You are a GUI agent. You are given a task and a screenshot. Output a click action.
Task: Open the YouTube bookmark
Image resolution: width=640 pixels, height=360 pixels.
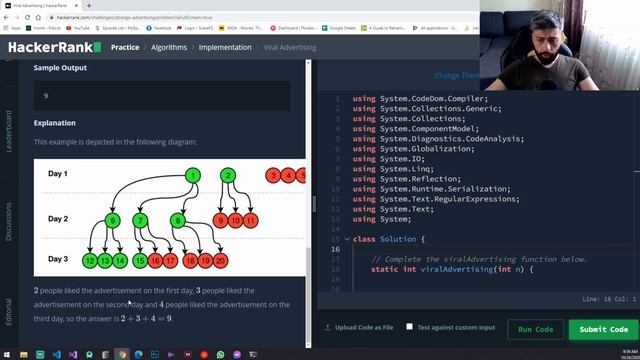(78, 28)
